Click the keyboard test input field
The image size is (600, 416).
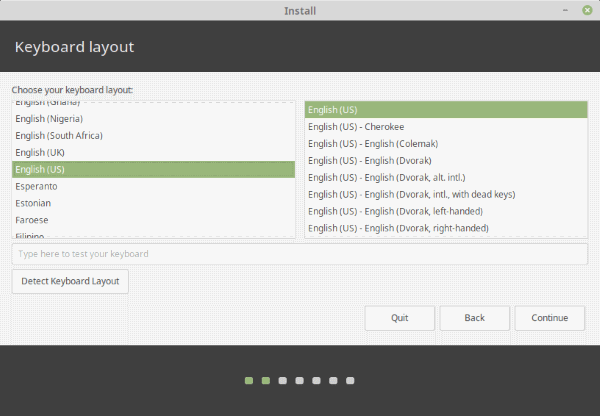point(300,254)
